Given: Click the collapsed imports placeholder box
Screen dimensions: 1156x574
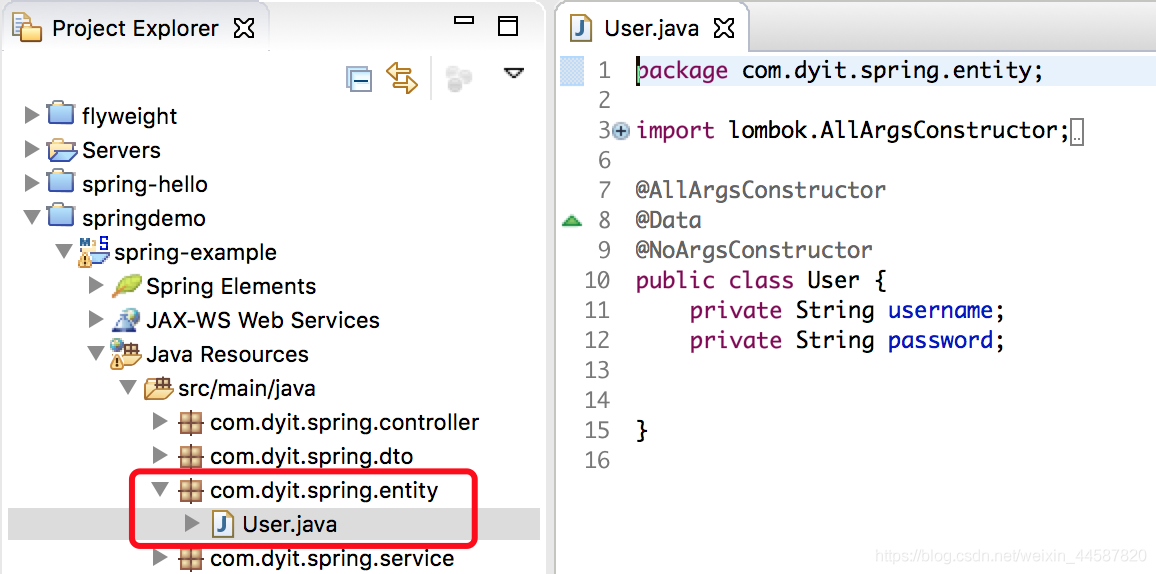Looking at the screenshot, I should pos(1077,133).
